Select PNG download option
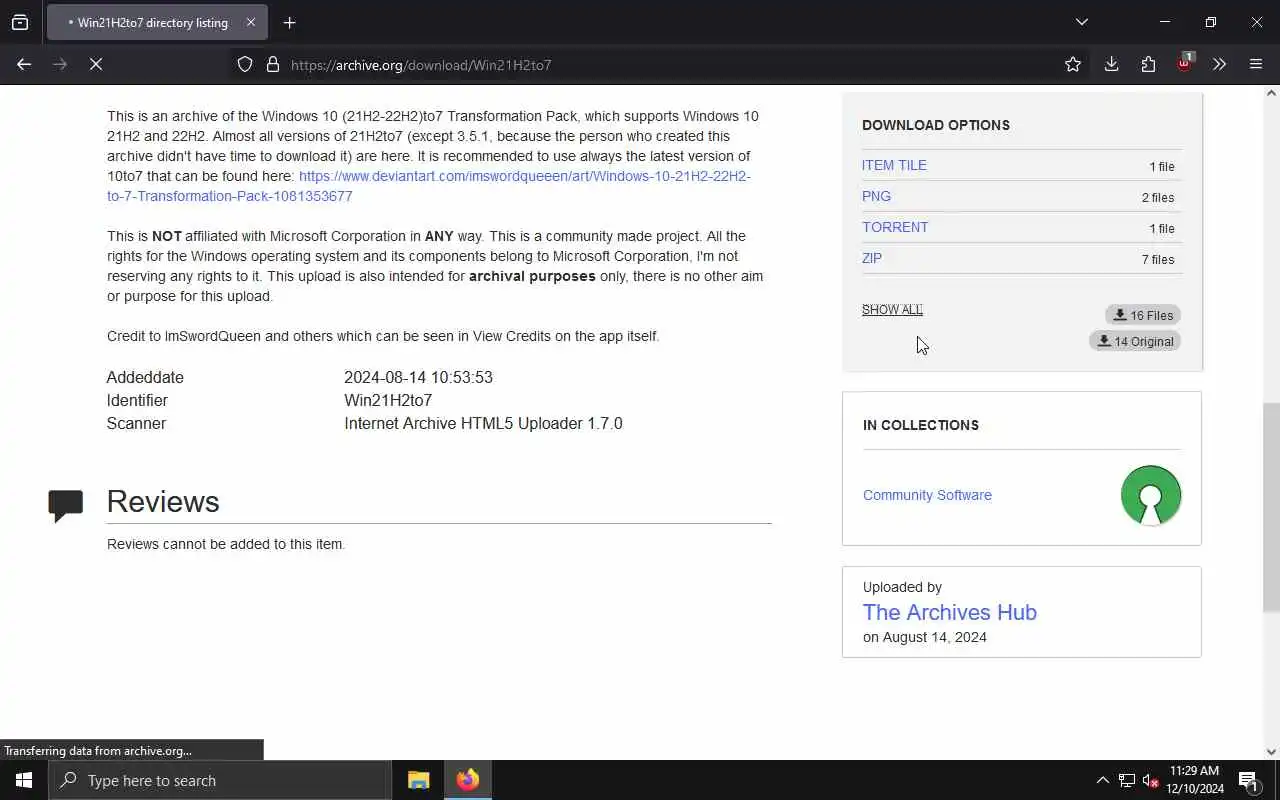The width and height of the screenshot is (1280, 800). pyautogui.click(x=876, y=196)
